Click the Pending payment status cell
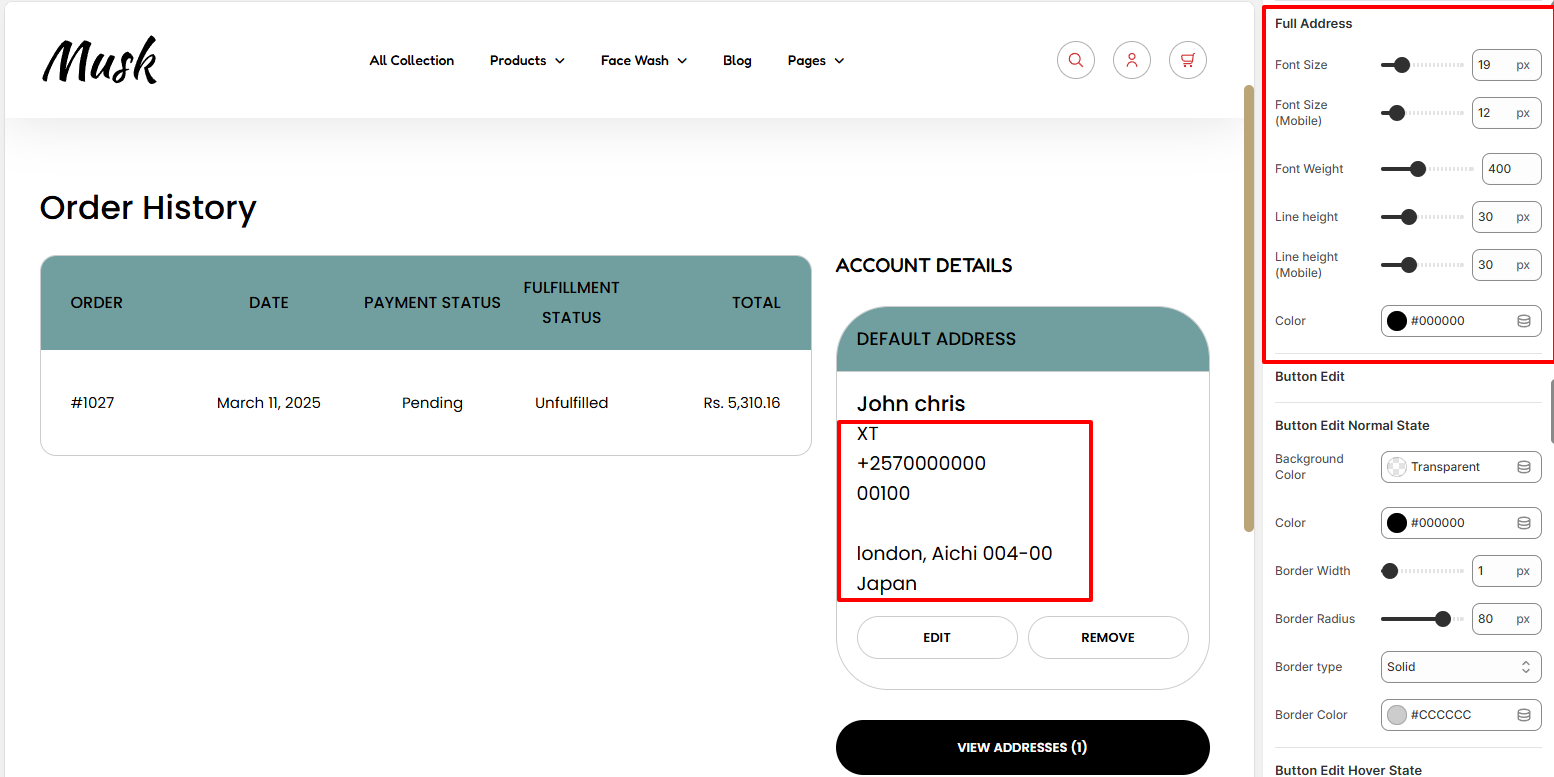This screenshot has width=1554, height=777. (432, 403)
